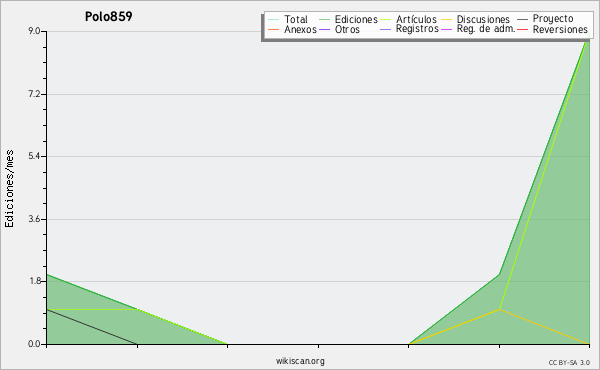Click the Proyecto legend entry
600x370 pixels.
(x=553, y=19)
